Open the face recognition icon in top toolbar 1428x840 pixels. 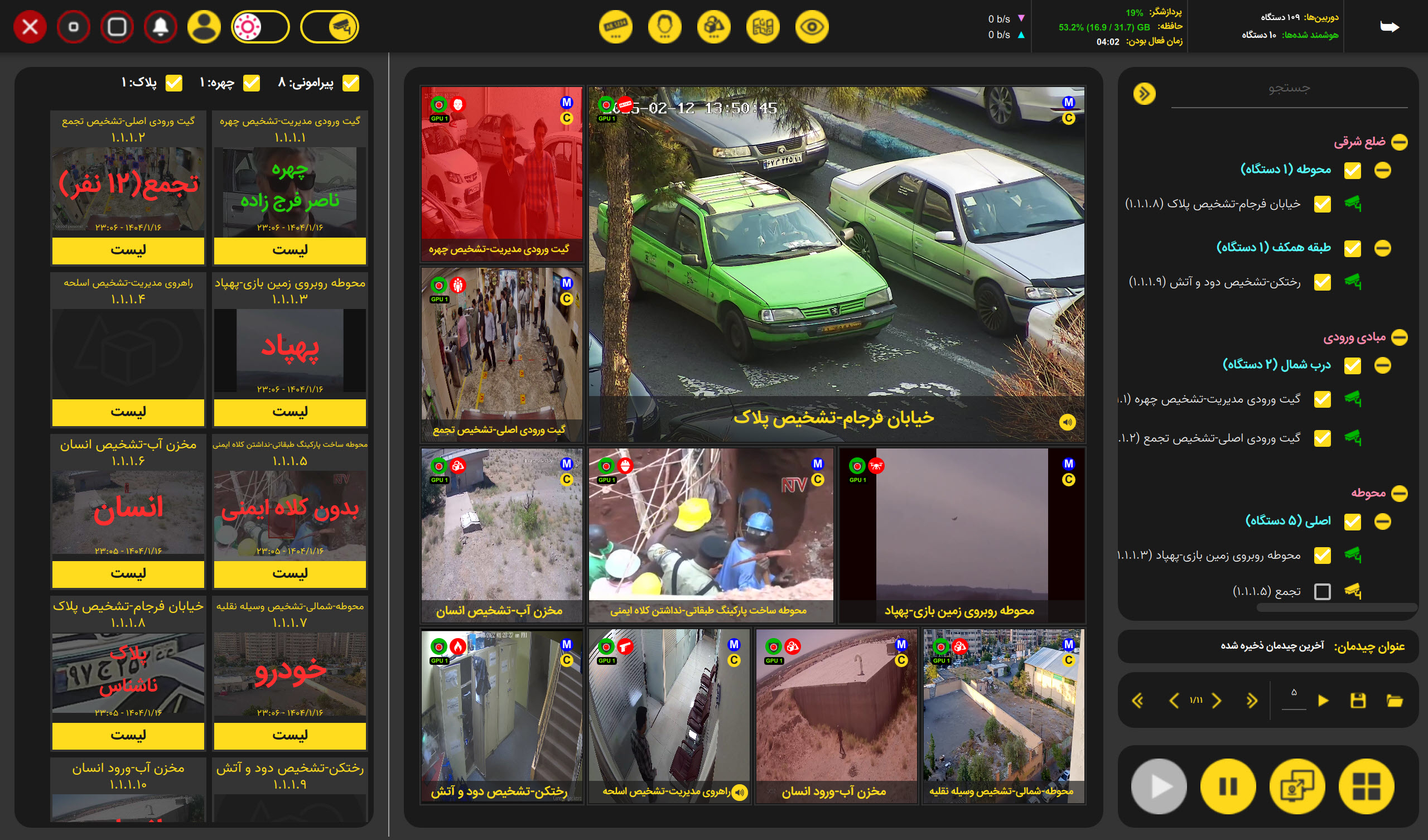664,27
